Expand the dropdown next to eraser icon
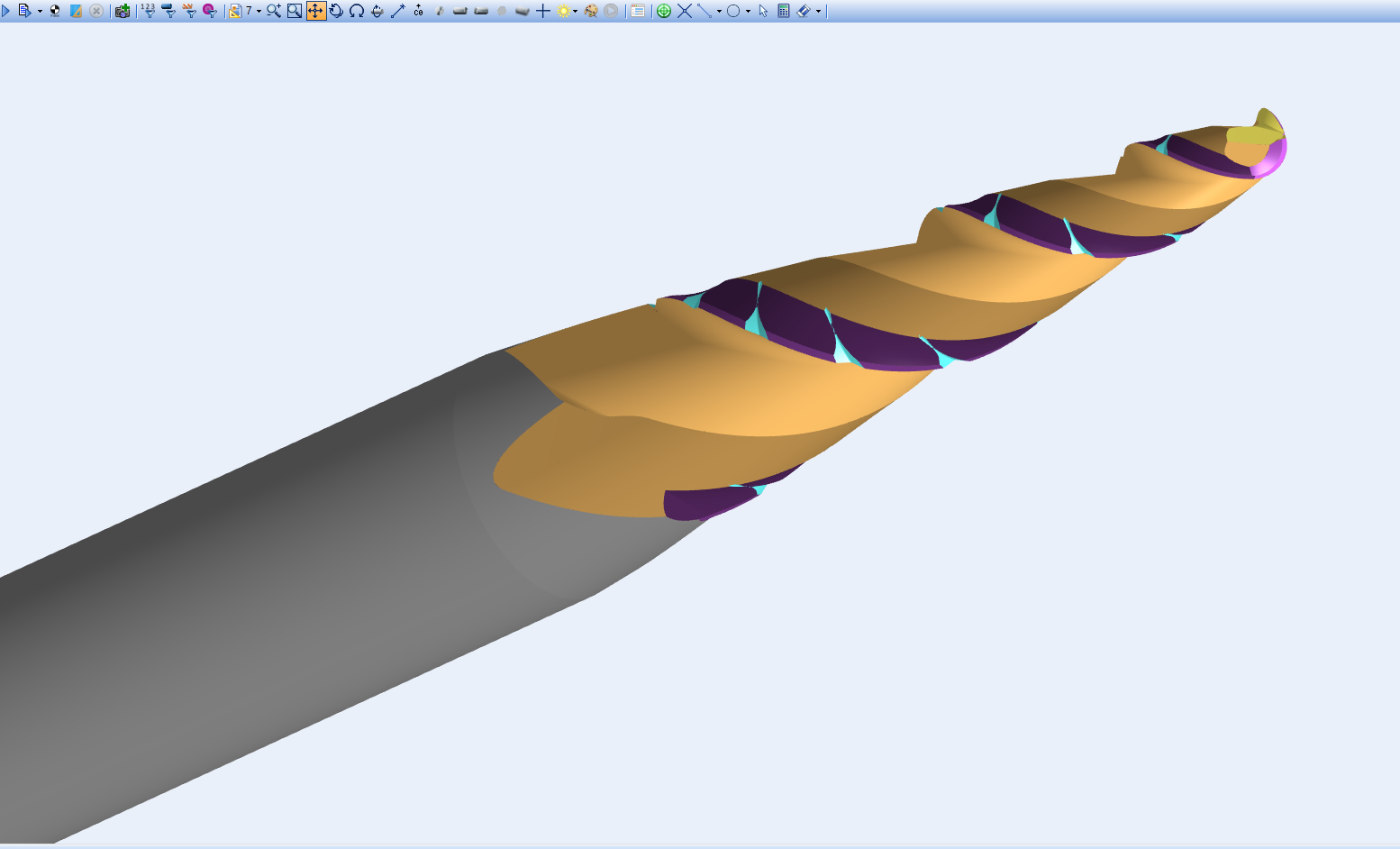 (818, 12)
